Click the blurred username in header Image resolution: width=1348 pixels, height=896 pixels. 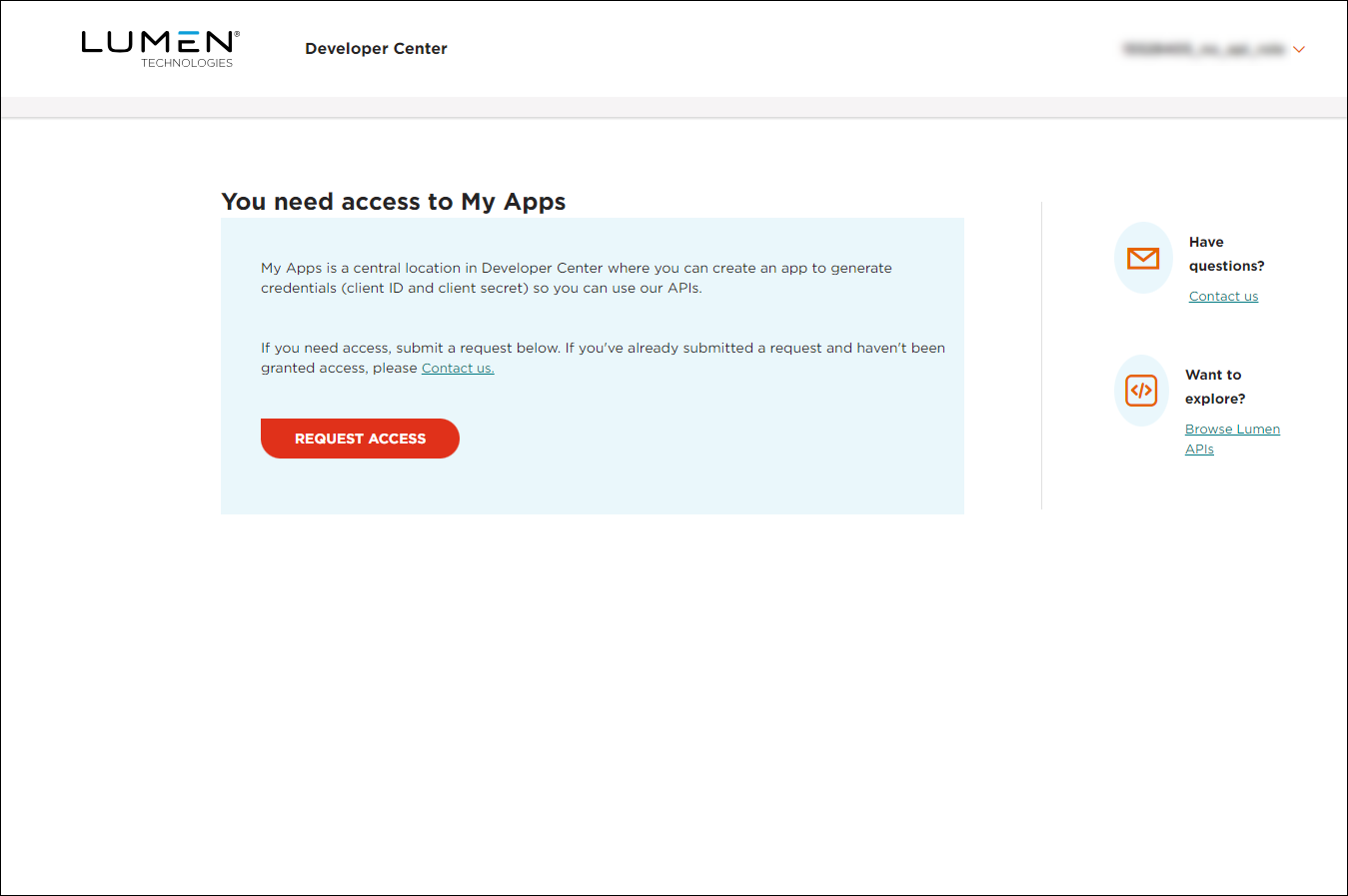pos(1204,49)
